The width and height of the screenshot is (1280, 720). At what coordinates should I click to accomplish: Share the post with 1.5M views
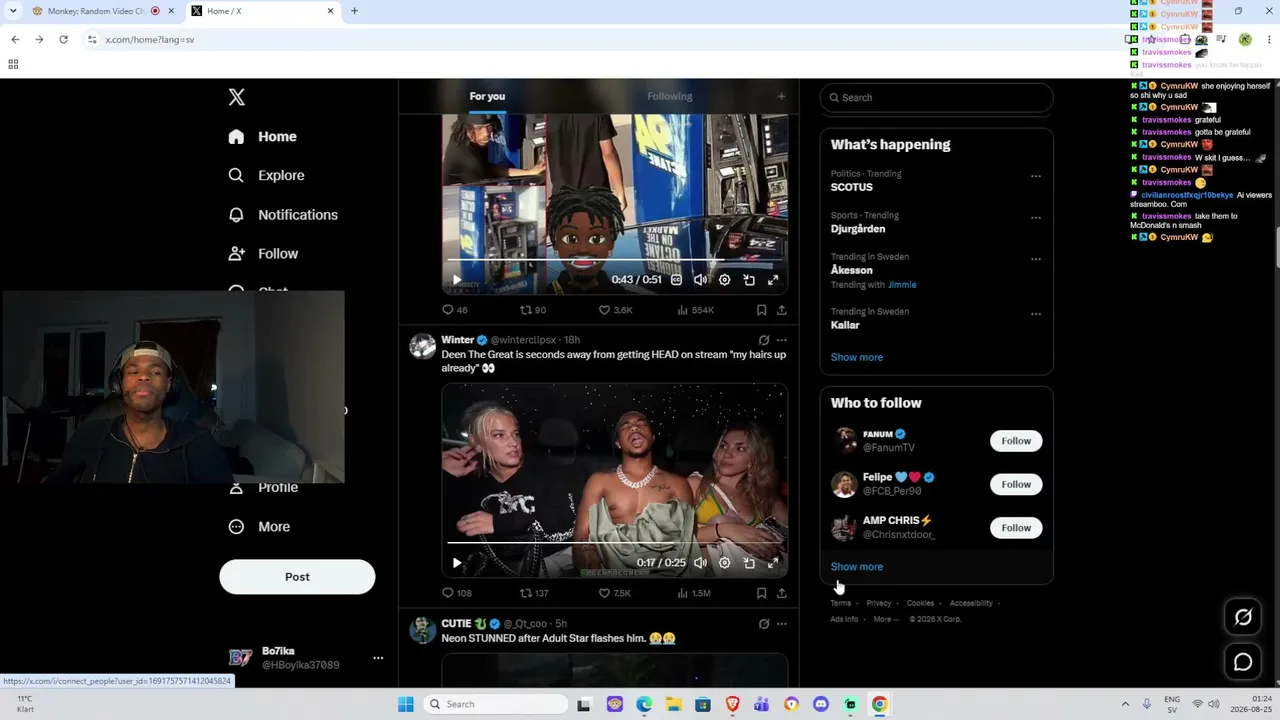pos(781,593)
